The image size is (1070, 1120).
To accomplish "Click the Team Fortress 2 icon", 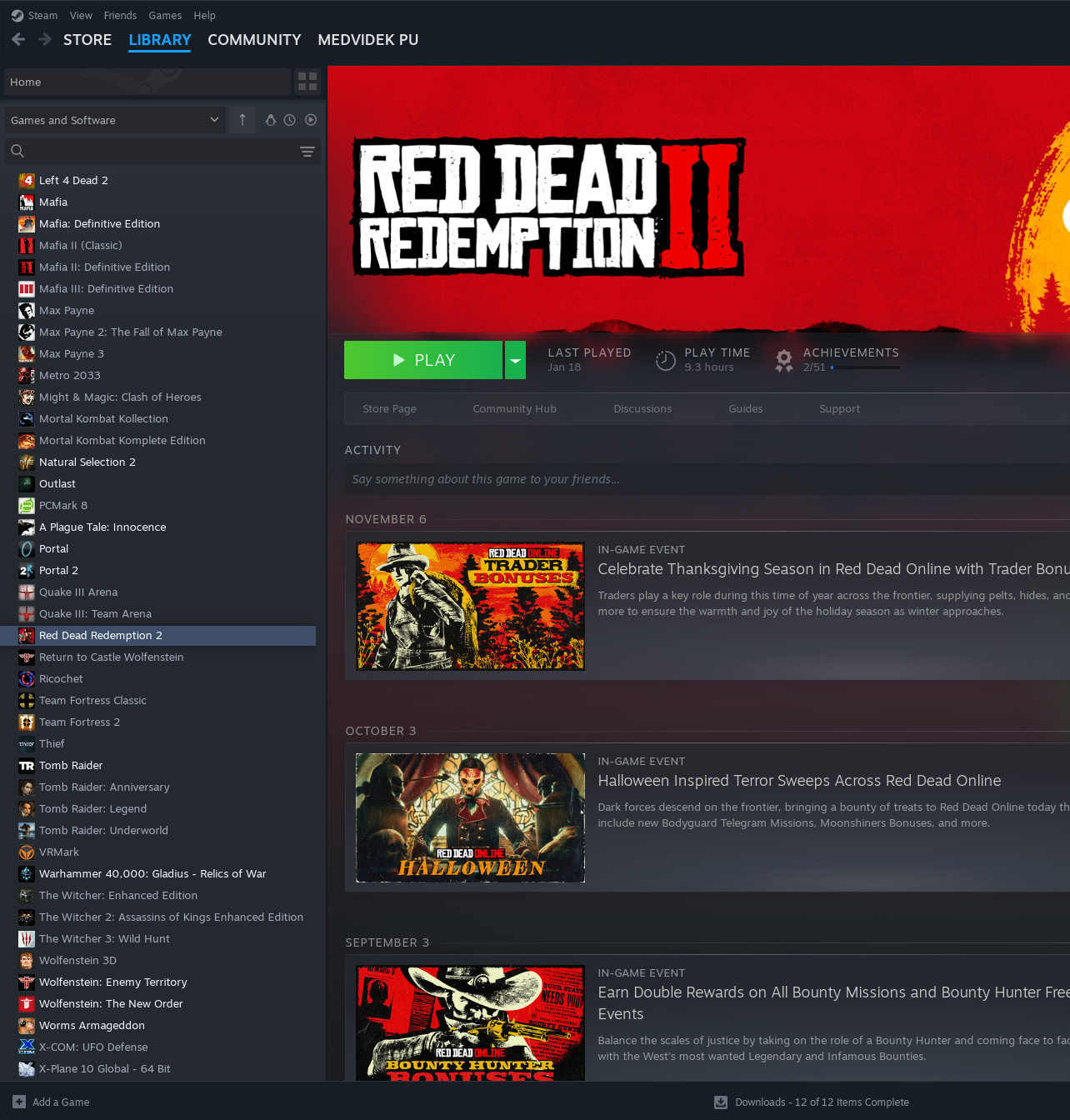I will 27,722.
